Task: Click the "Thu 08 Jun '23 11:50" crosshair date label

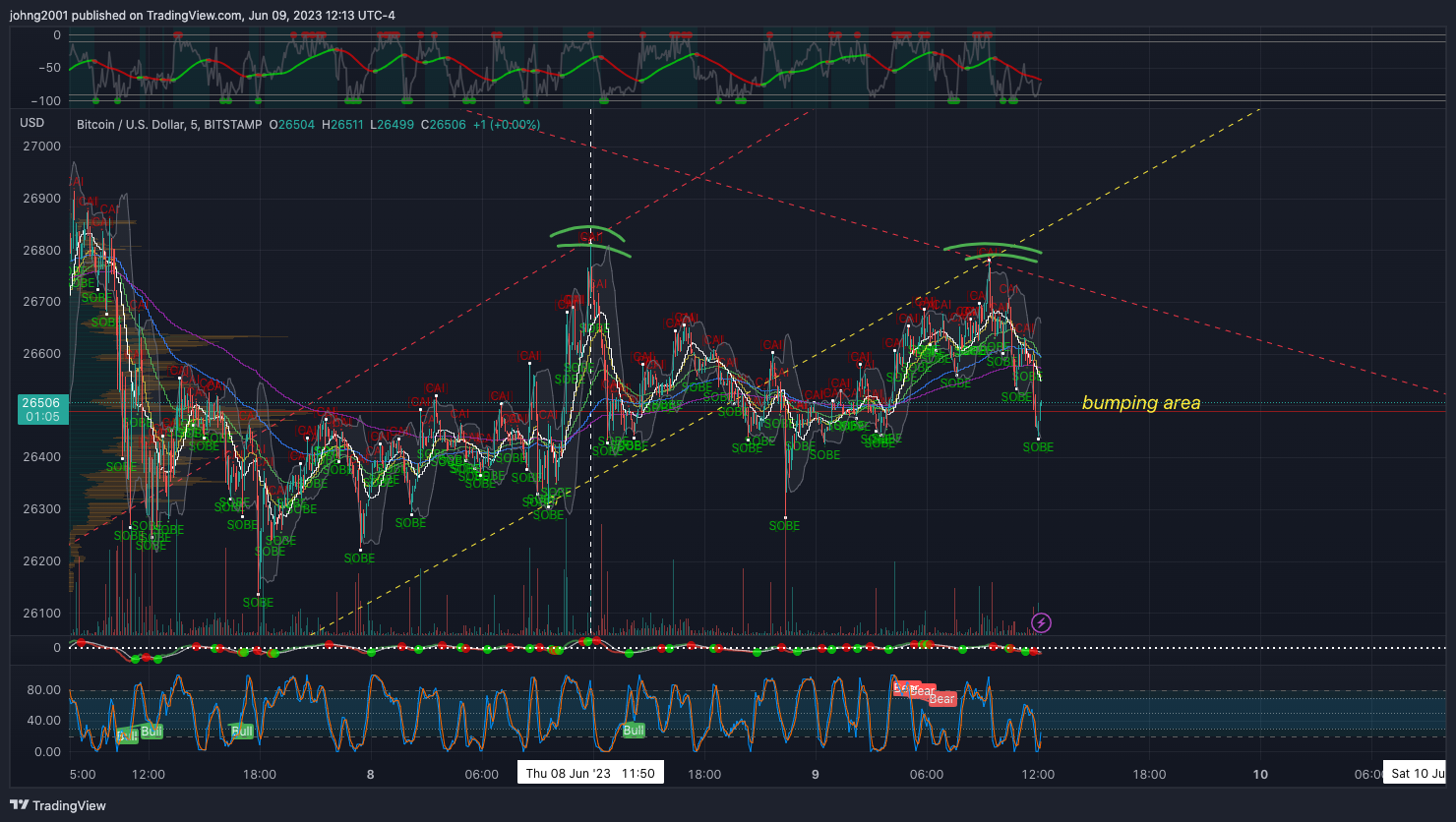Action: pos(590,773)
